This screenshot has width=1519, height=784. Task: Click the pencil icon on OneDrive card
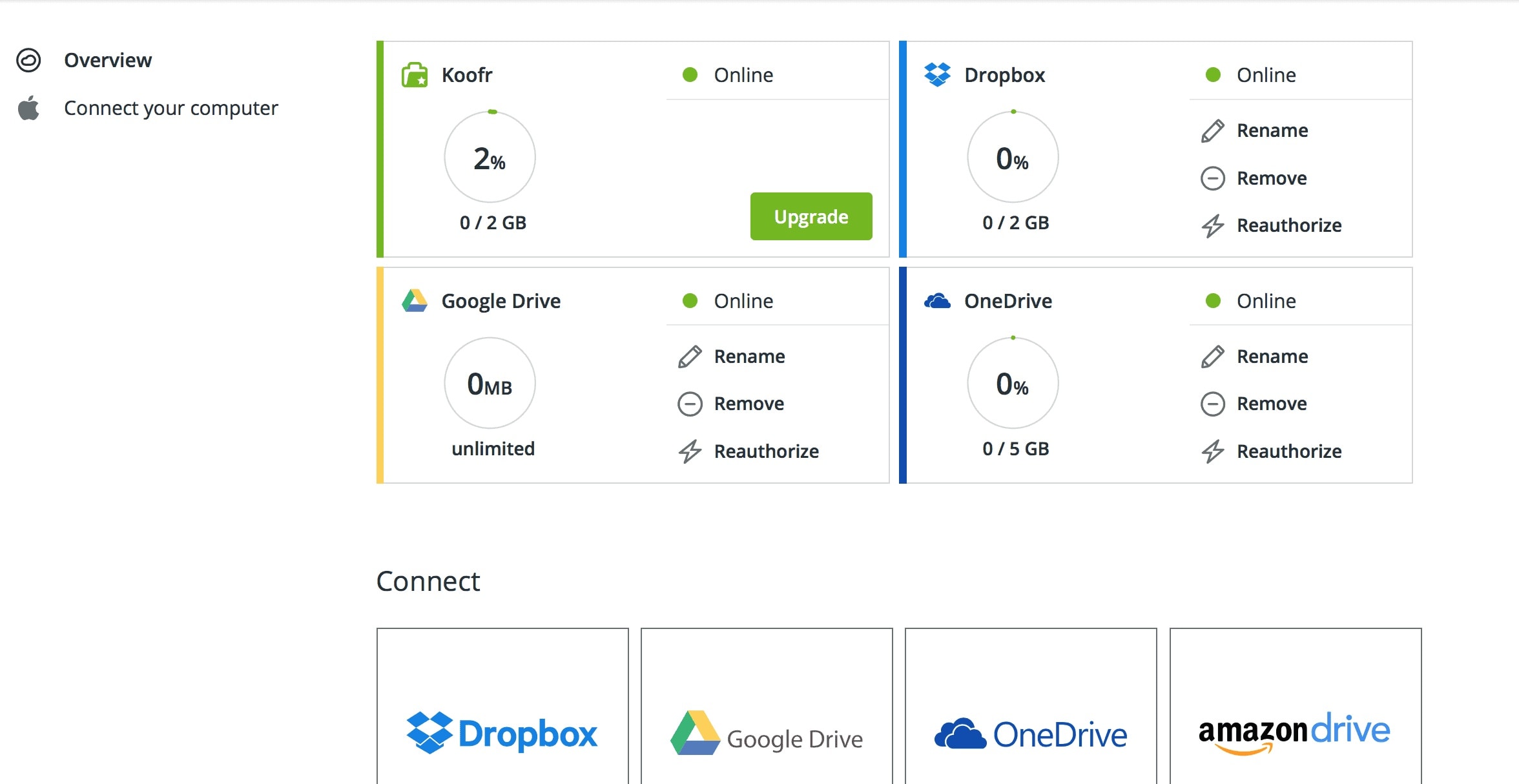point(1212,356)
